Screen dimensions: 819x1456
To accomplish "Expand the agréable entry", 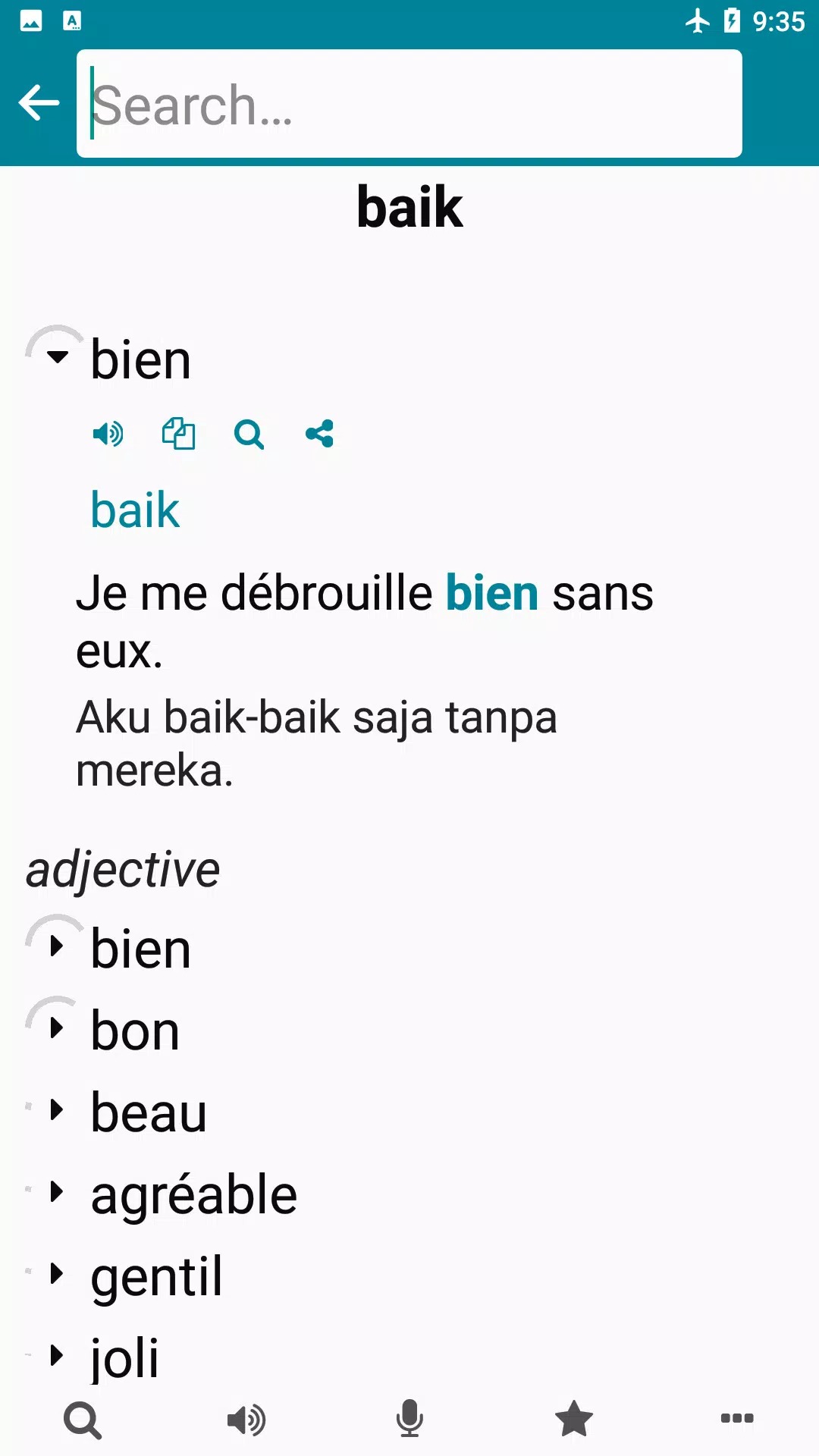I will tap(57, 1192).
